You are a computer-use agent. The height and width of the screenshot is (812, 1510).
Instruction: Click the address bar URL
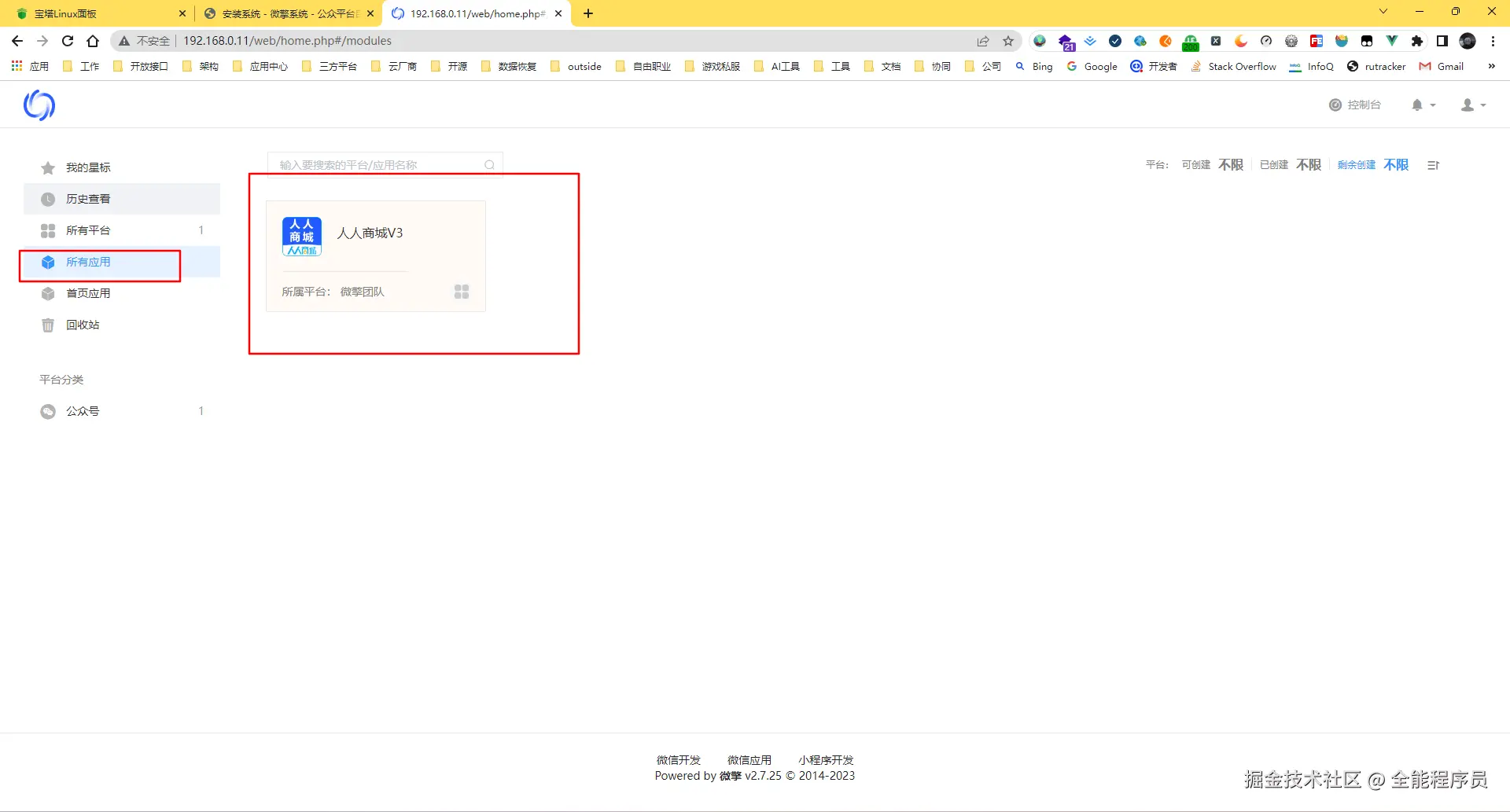[x=287, y=41]
